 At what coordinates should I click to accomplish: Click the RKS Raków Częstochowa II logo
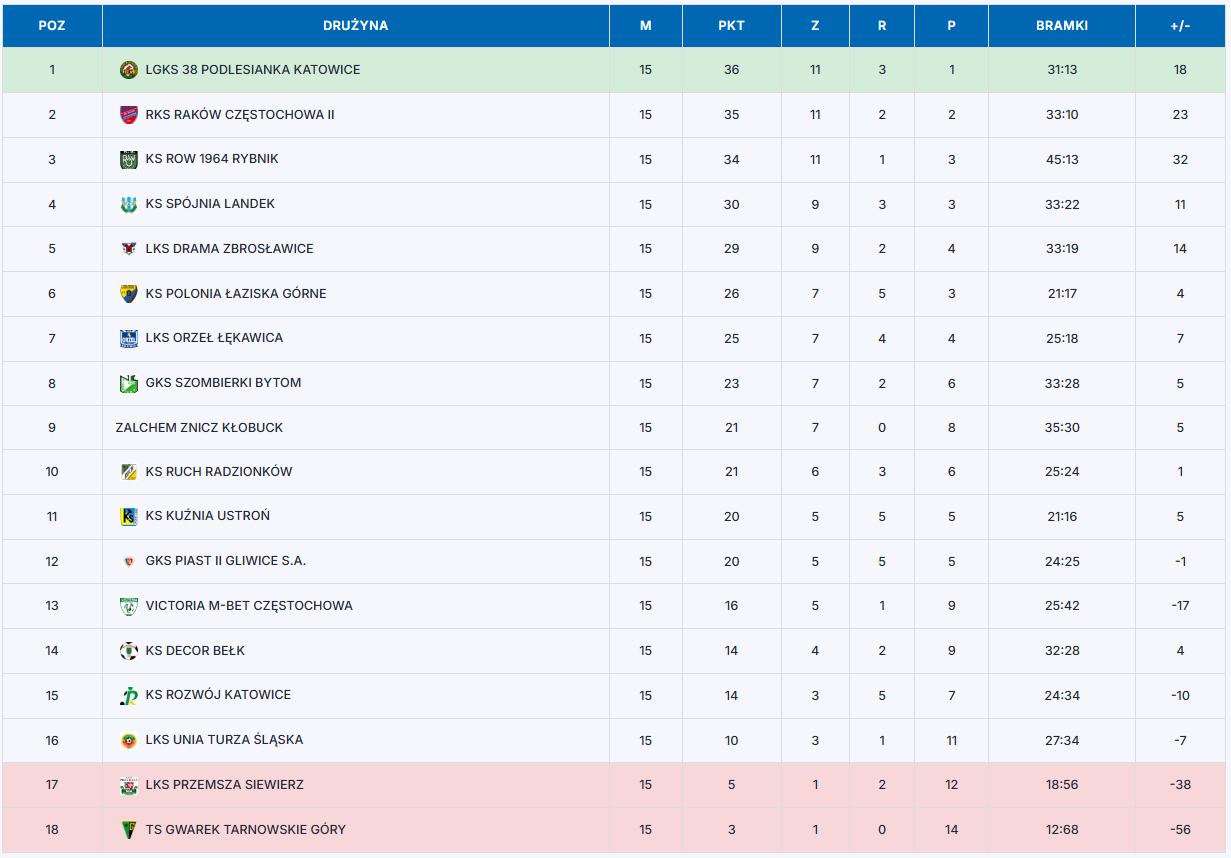tap(128, 115)
